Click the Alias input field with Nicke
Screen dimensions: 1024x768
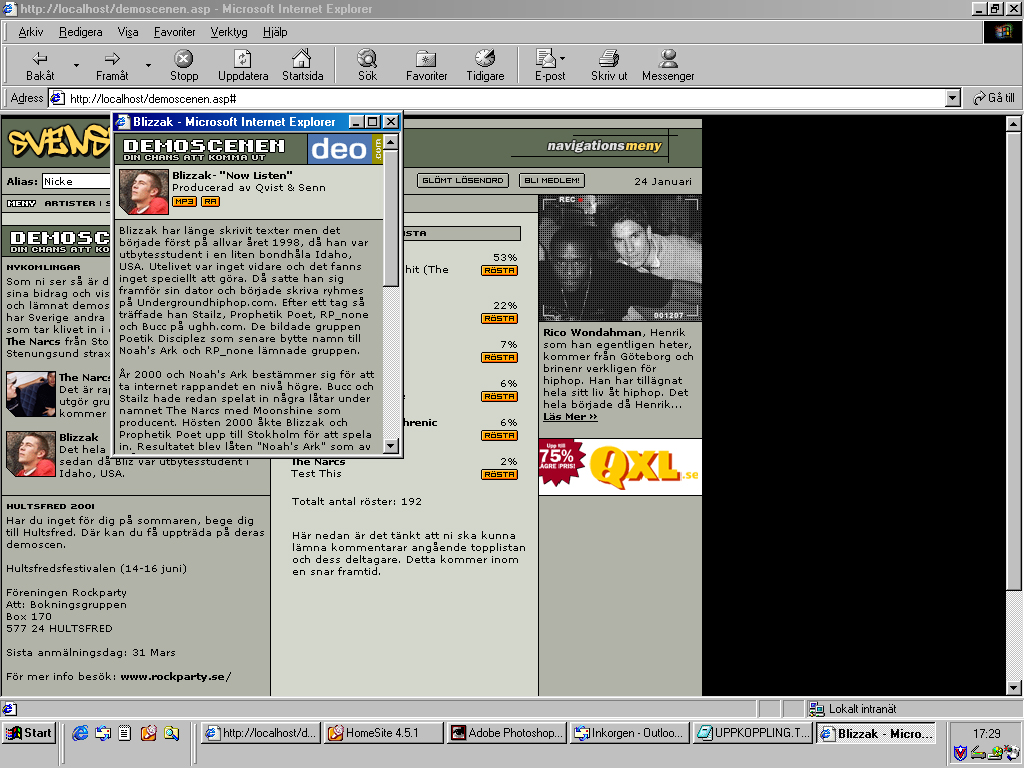tap(76, 182)
